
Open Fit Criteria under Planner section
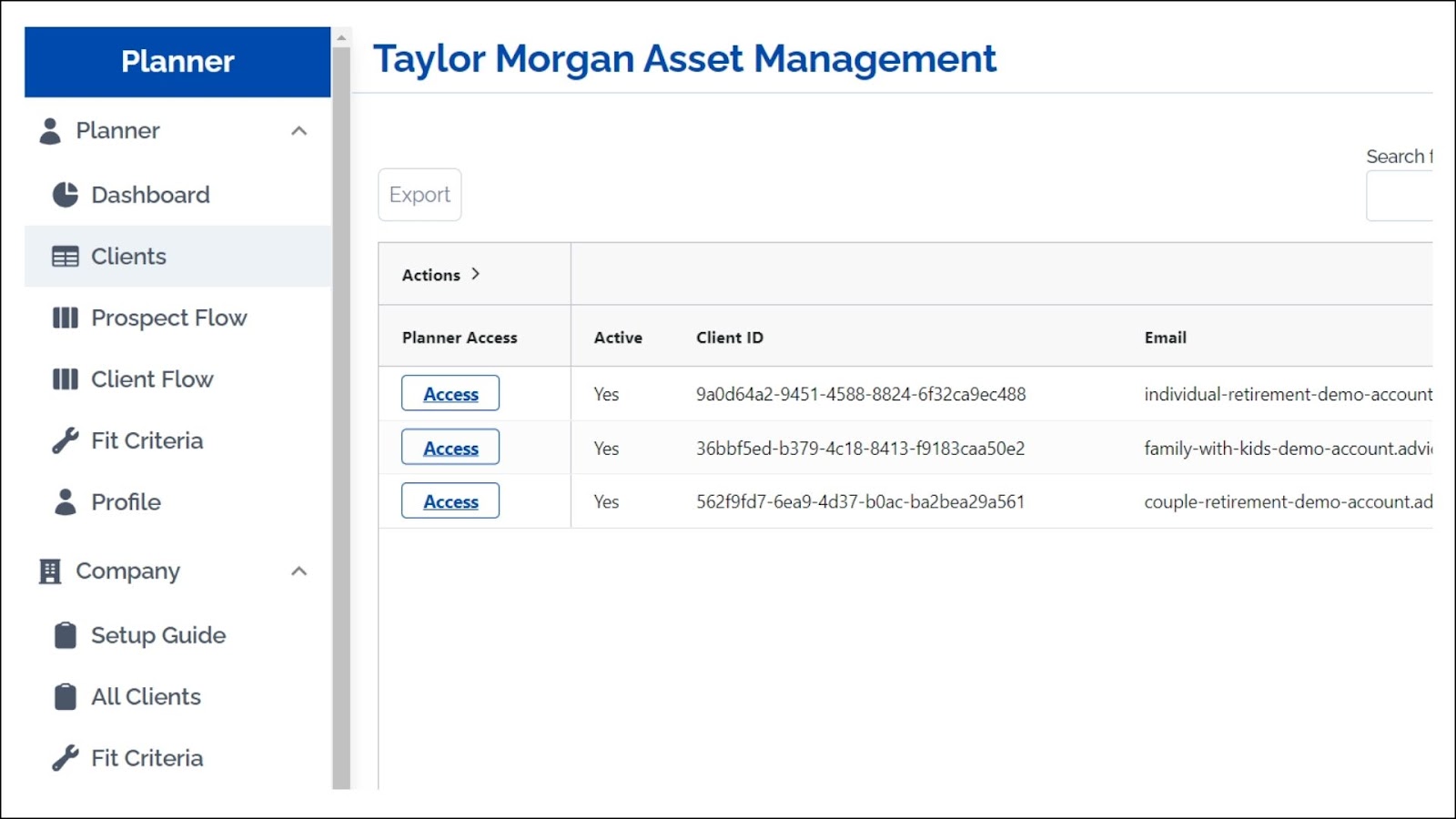tap(178, 440)
